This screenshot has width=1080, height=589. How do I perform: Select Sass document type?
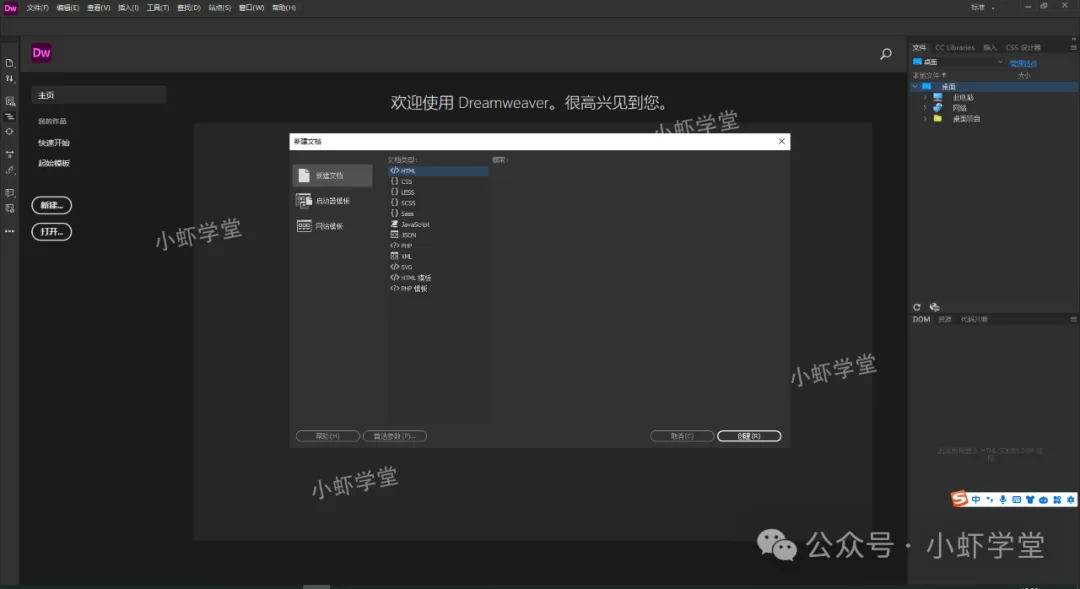[x=438, y=214]
